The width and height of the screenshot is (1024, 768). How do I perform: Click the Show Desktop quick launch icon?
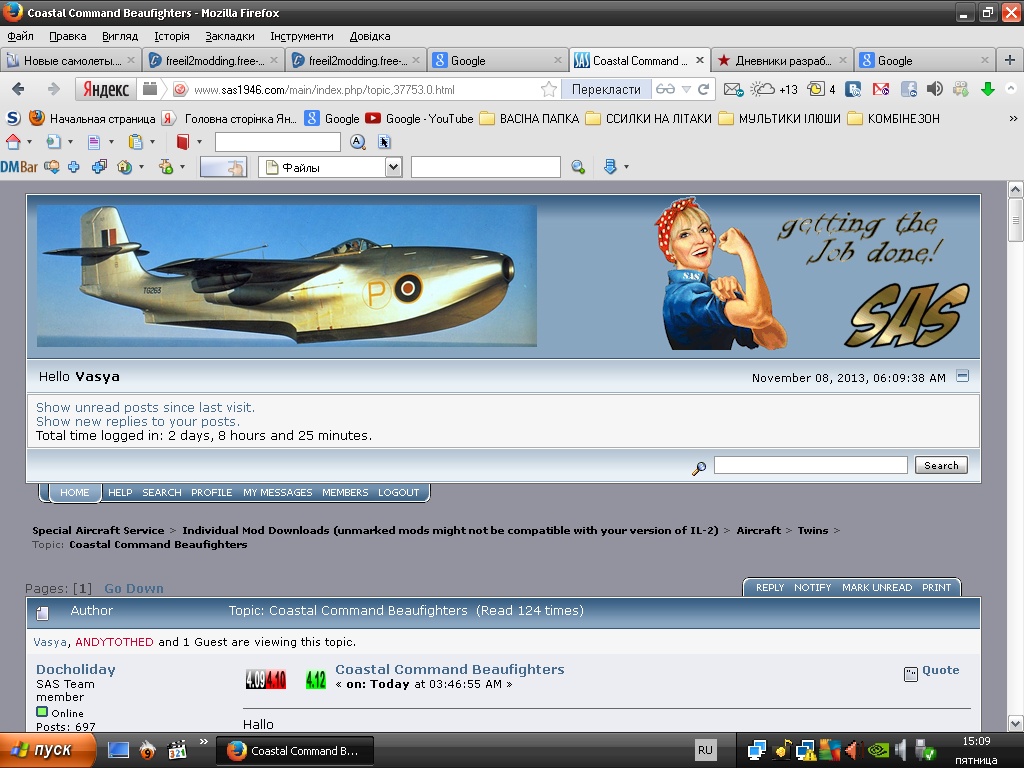tap(118, 750)
